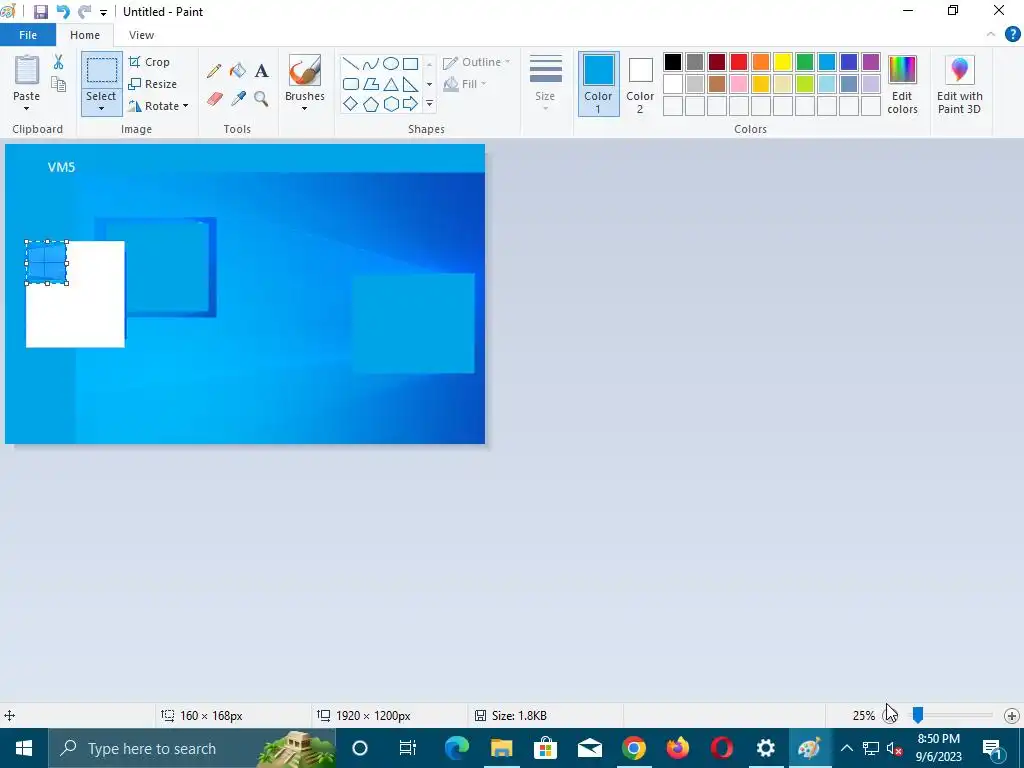This screenshot has width=1024, height=768.
Task: Move down one row in the Shapes gallery
Action: coord(429,84)
